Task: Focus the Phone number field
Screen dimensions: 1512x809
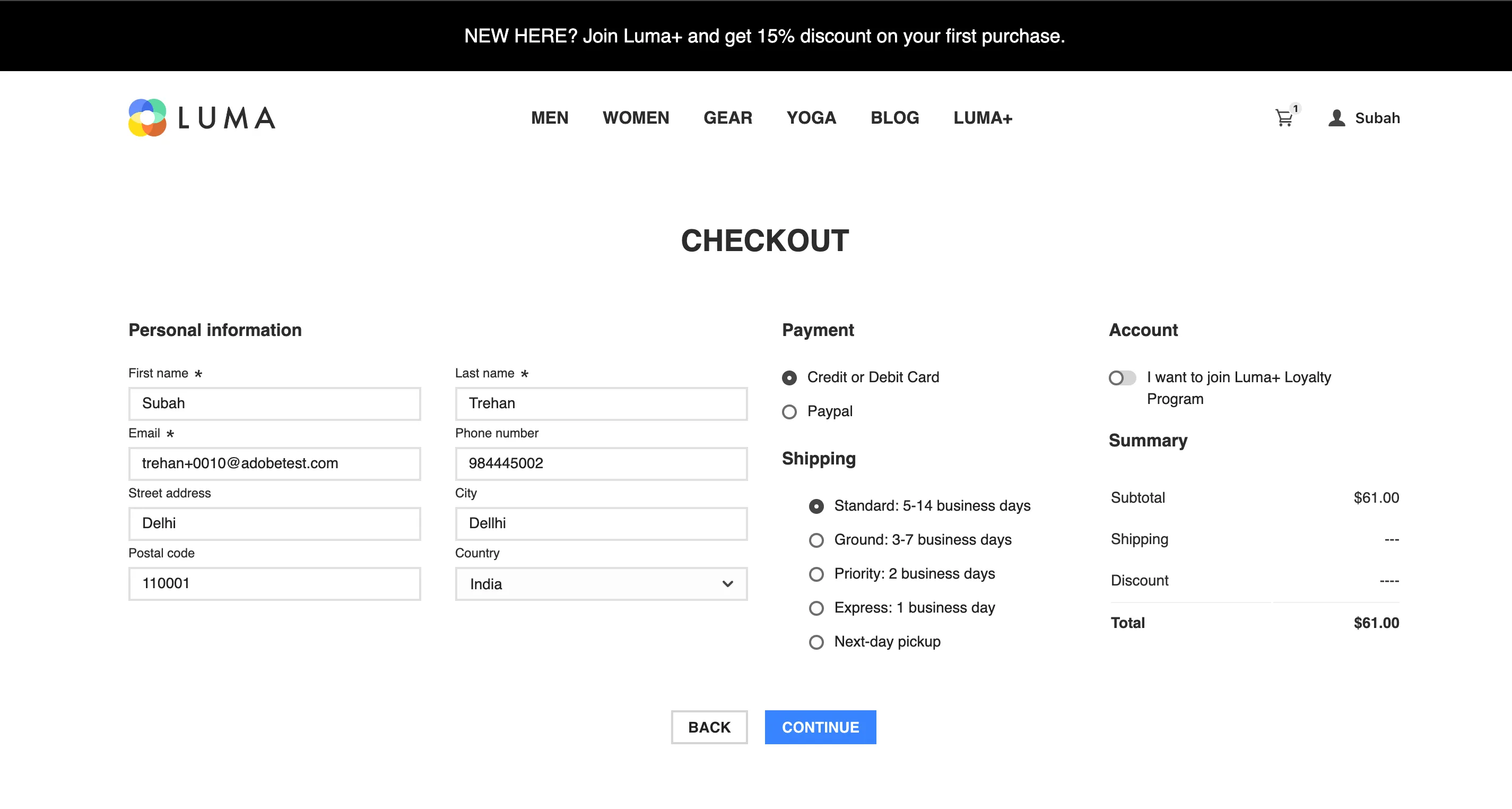Action: point(601,463)
